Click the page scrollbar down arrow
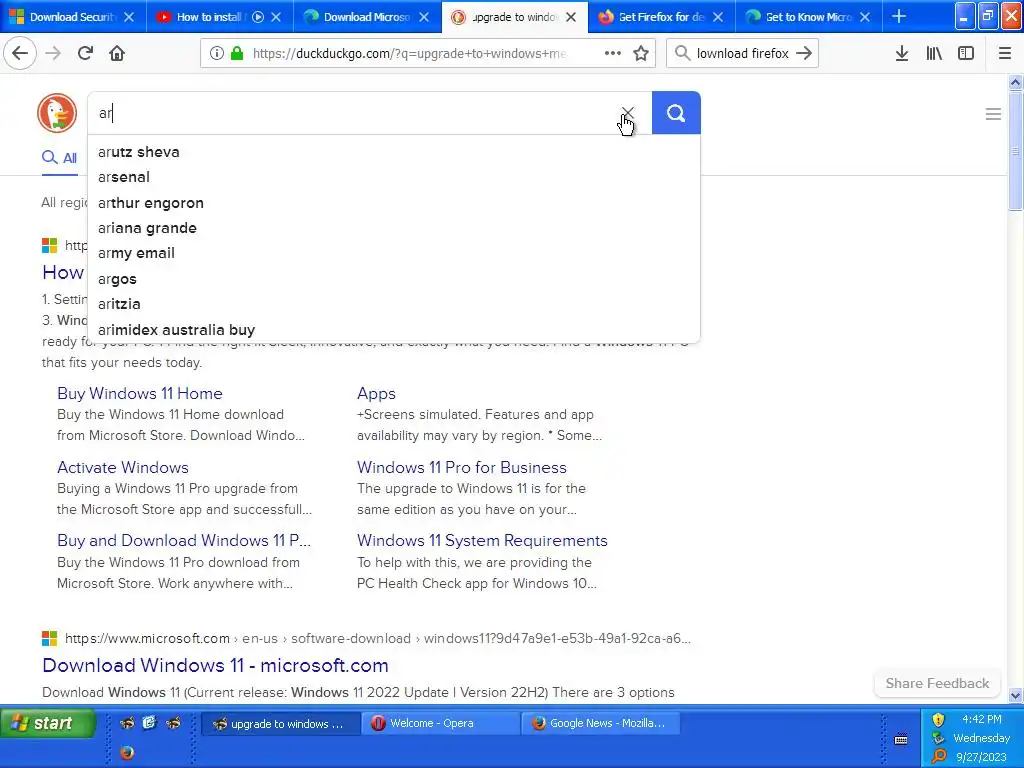Viewport: 1024px width, 768px height. click(x=1016, y=696)
